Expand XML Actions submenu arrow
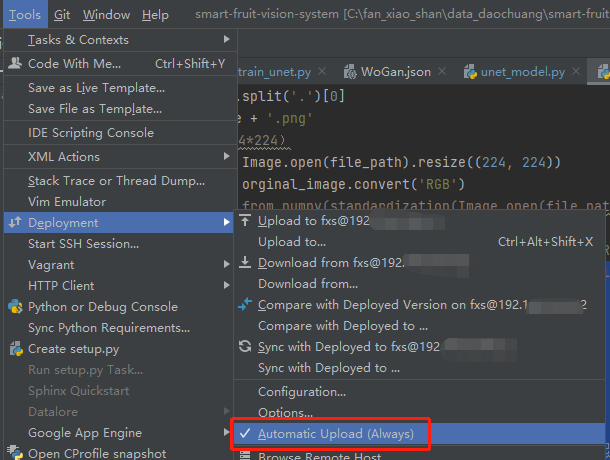The height and width of the screenshot is (460, 610). pos(226,156)
